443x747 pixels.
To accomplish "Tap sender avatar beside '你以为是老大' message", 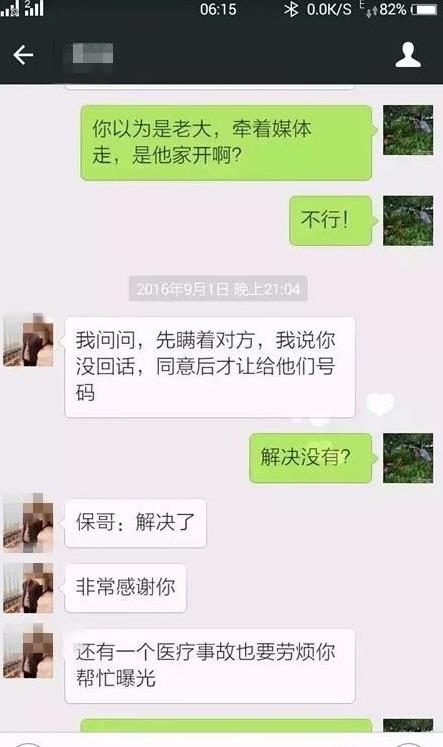I will coord(408,130).
